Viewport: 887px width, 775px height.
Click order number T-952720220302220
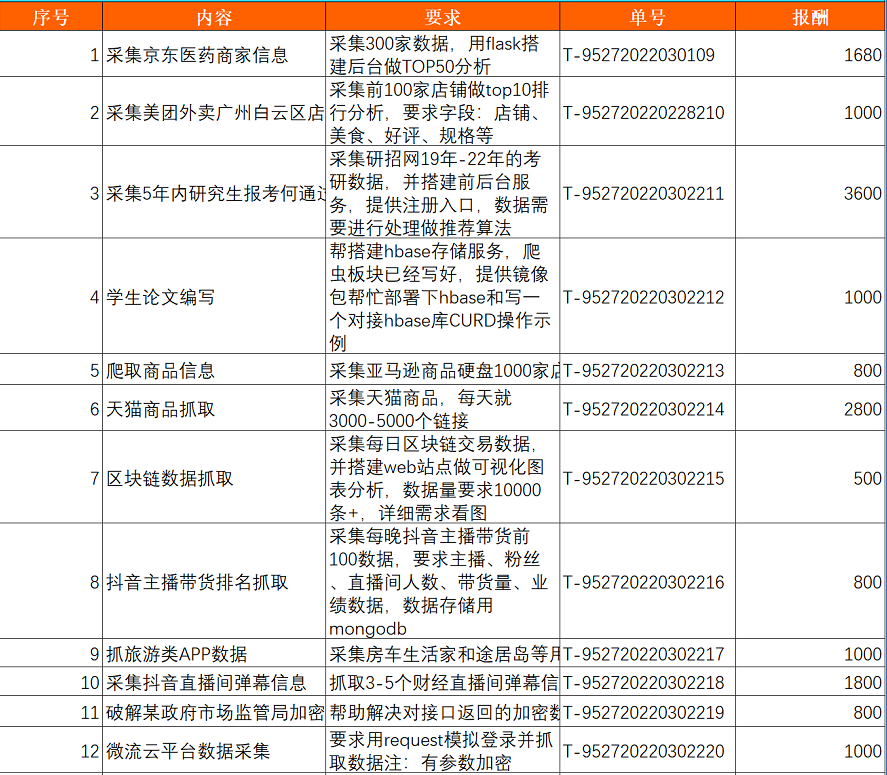pos(648,750)
